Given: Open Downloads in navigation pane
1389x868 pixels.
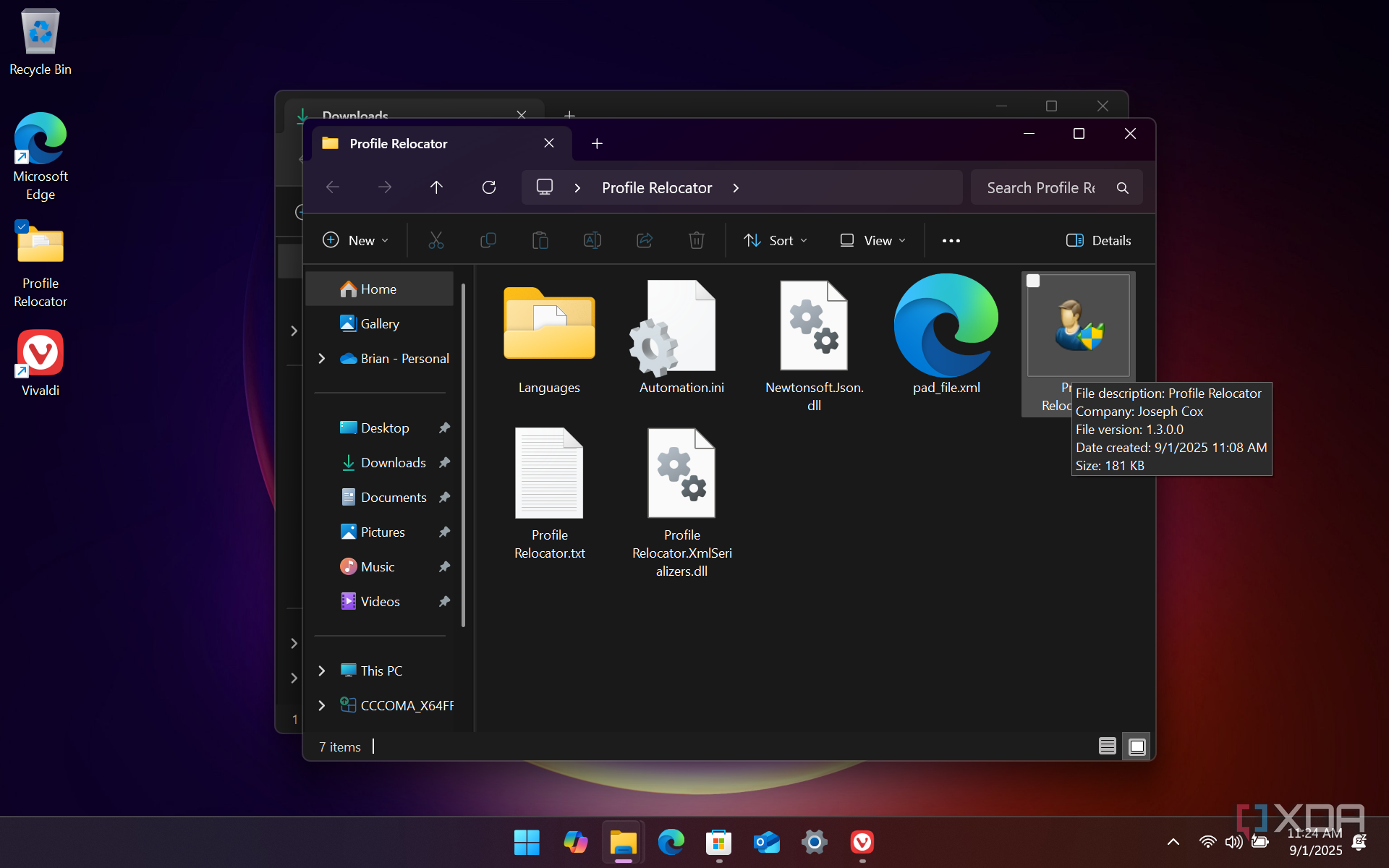Looking at the screenshot, I should [x=380, y=463].
